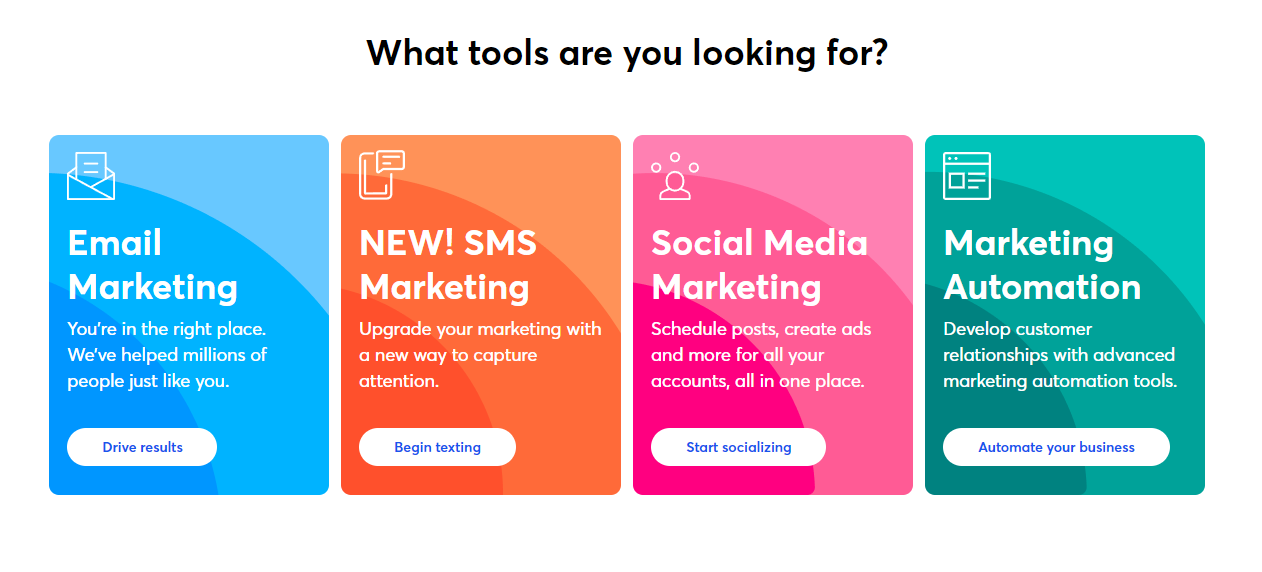Click the automation browser window icon
The image size is (1262, 572).
tap(967, 176)
